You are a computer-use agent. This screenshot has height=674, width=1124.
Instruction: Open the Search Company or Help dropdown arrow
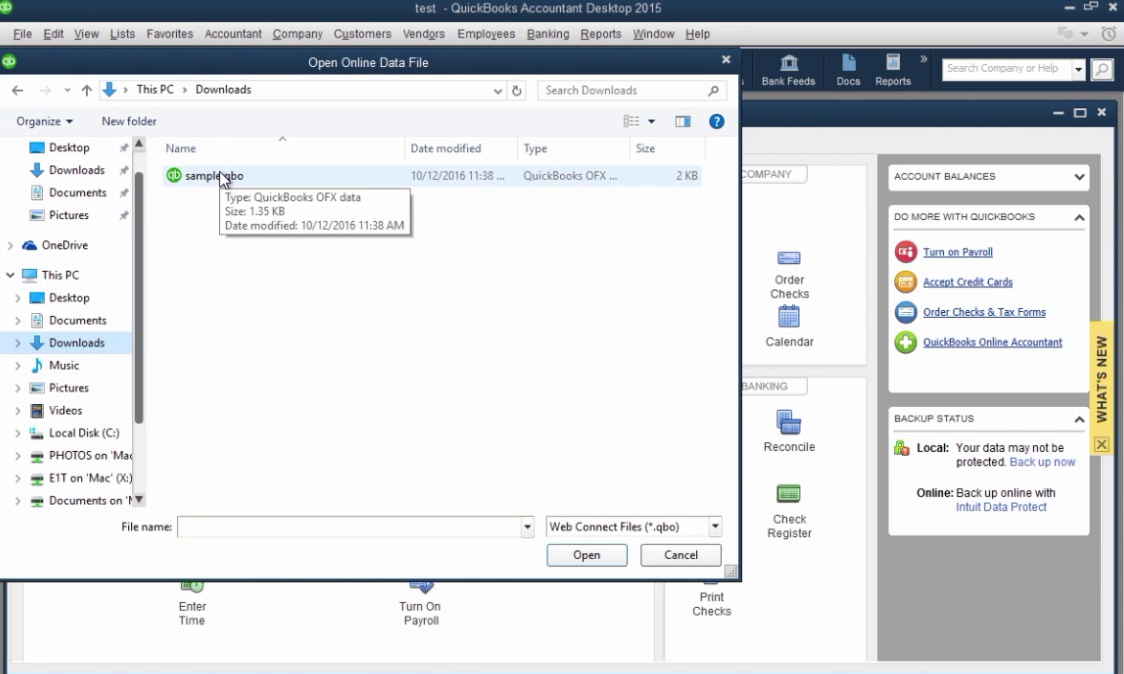[x=1078, y=69]
